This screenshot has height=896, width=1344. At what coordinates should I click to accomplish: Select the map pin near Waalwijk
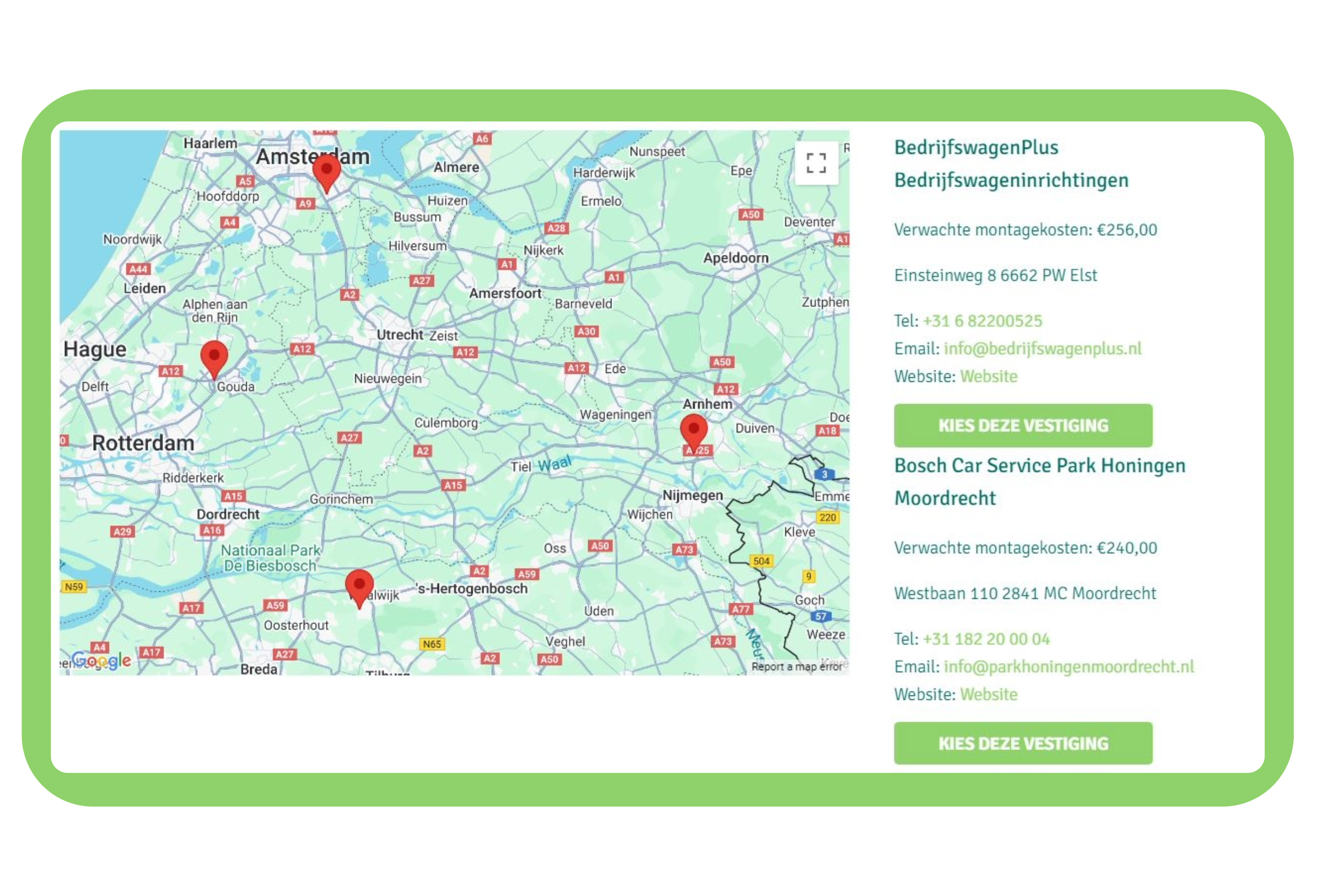[x=359, y=589]
